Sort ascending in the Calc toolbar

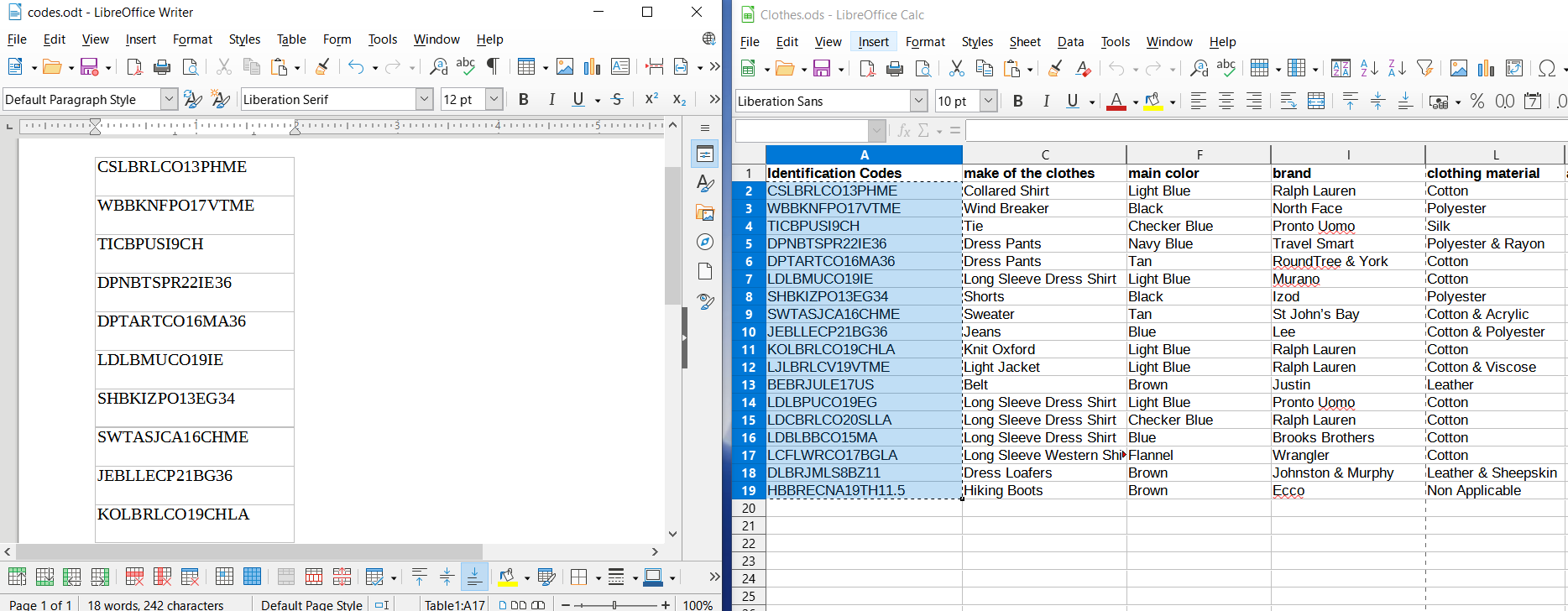point(1369,69)
